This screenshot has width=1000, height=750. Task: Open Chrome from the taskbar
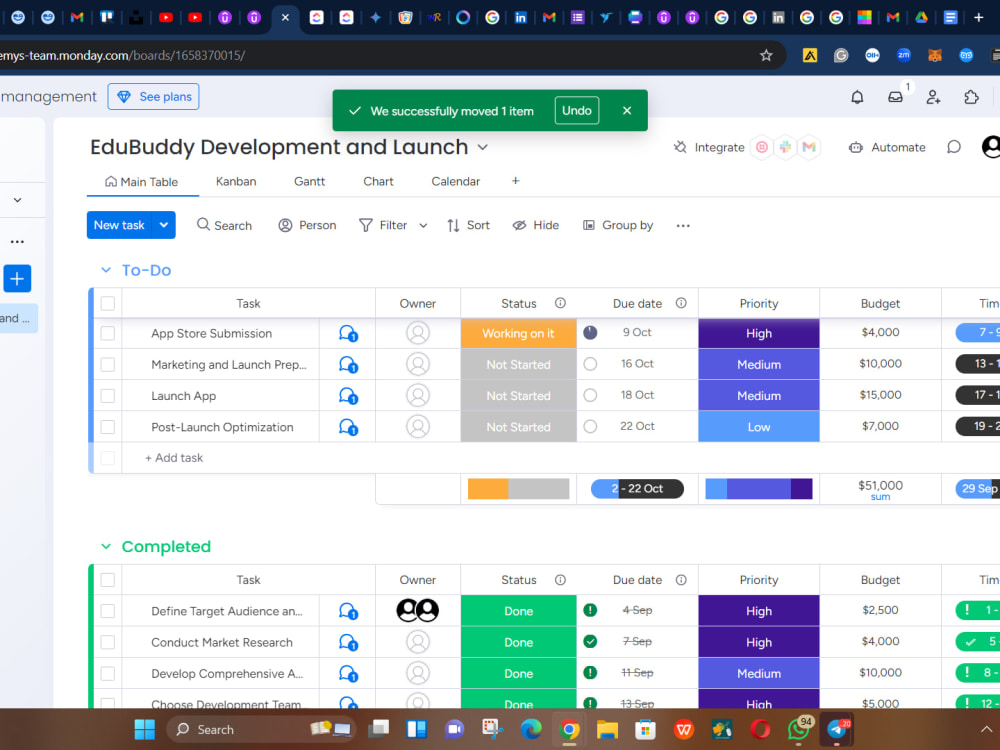(569, 729)
